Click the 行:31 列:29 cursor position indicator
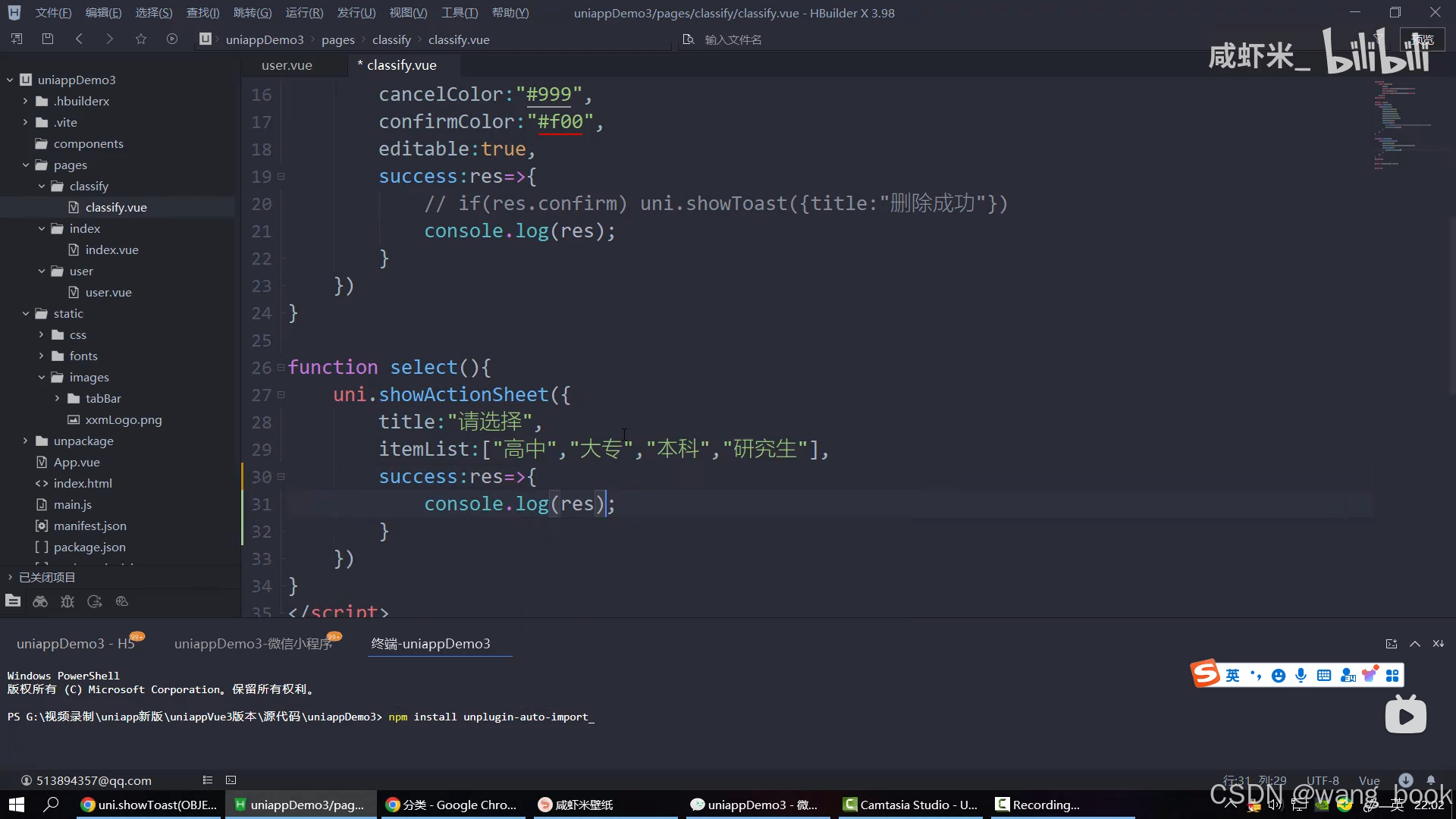Viewport: 1456px width, 819px height. [1254, 780]
